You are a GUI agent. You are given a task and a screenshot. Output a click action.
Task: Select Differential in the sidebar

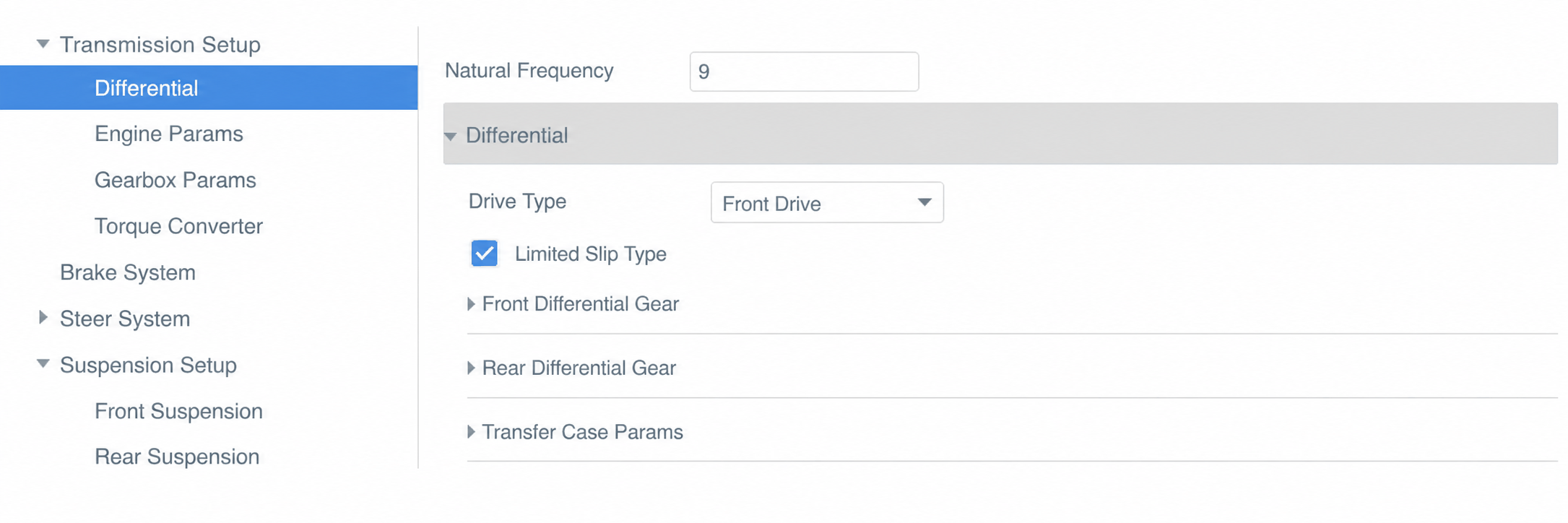coord(209,88)
